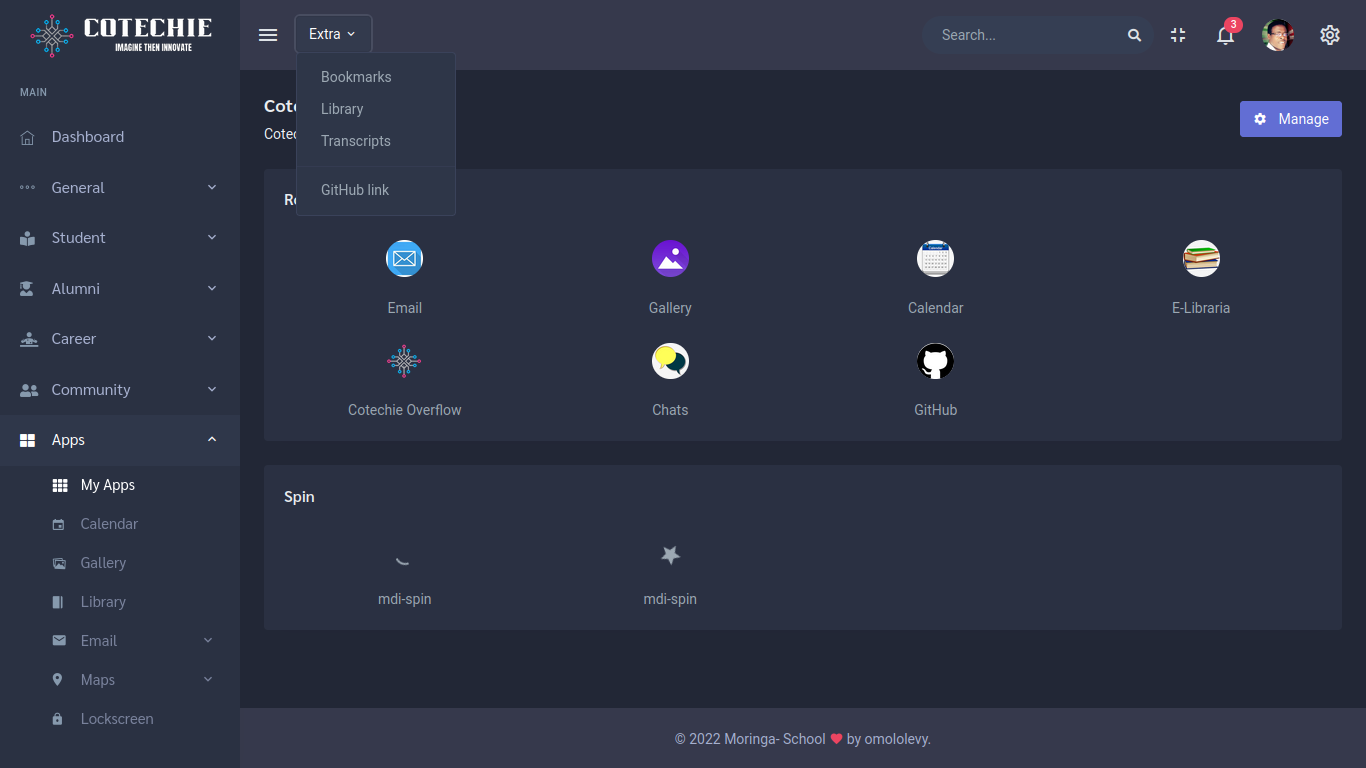Expand the Career sidebar menu
The image size is (1366, 768).
coord(120,339)
